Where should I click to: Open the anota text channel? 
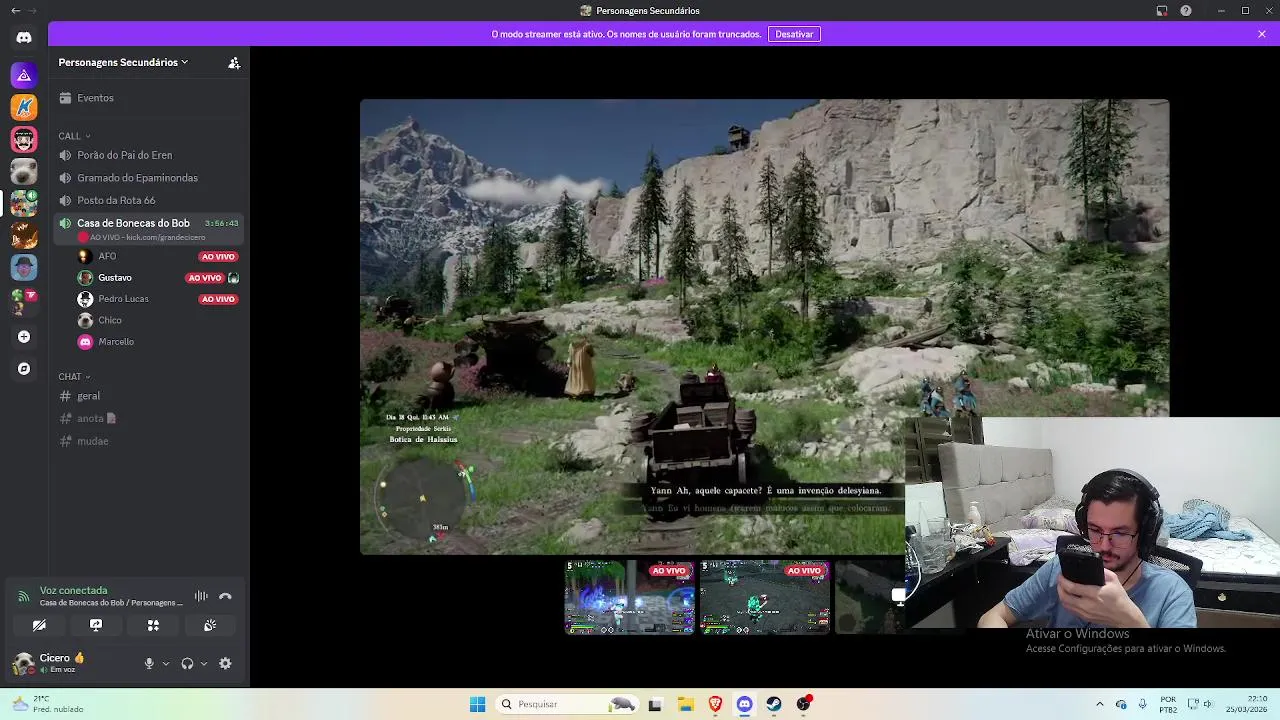(x=150, y=418)
